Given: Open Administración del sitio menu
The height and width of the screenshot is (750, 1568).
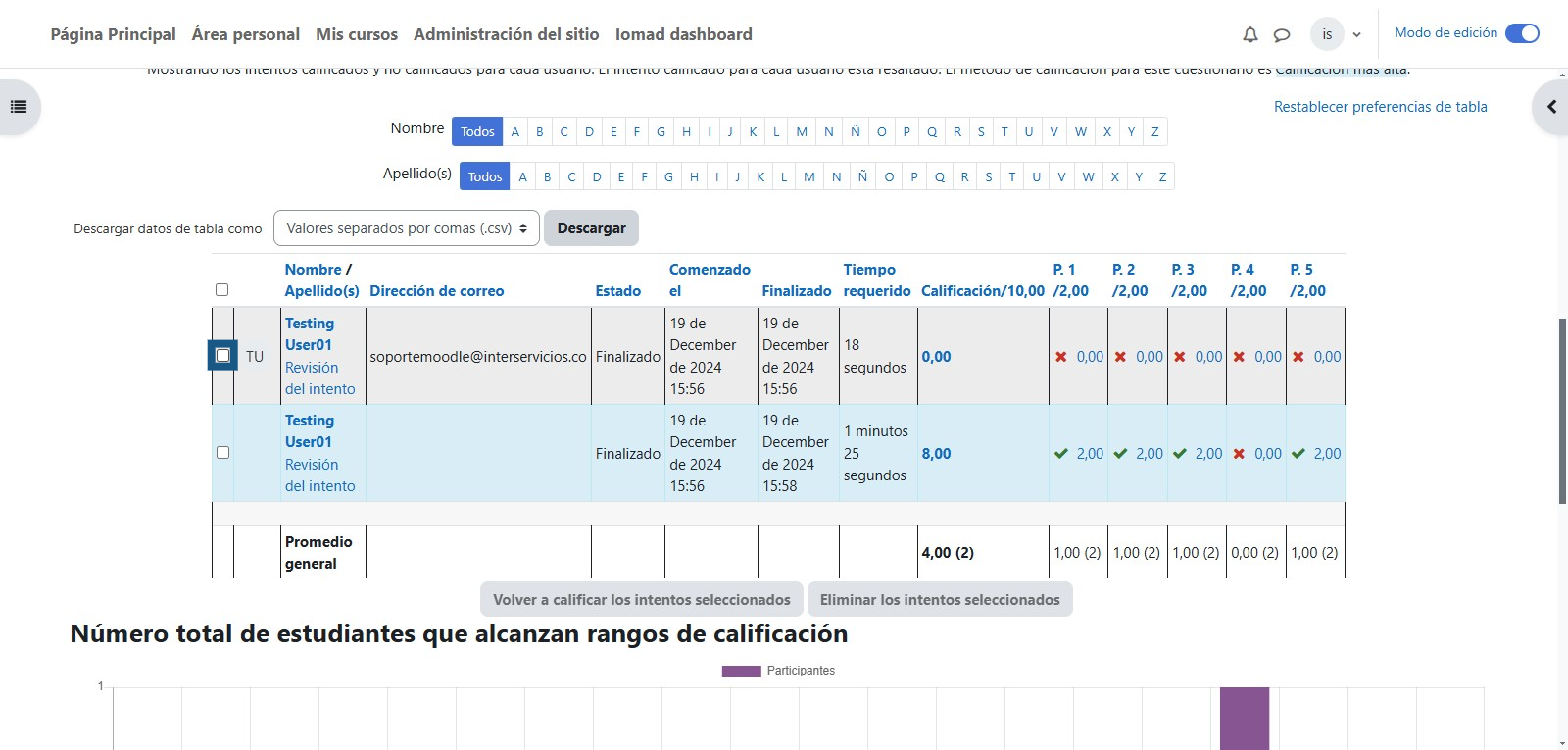Looking at the screenshot, I should coord(506,34).
